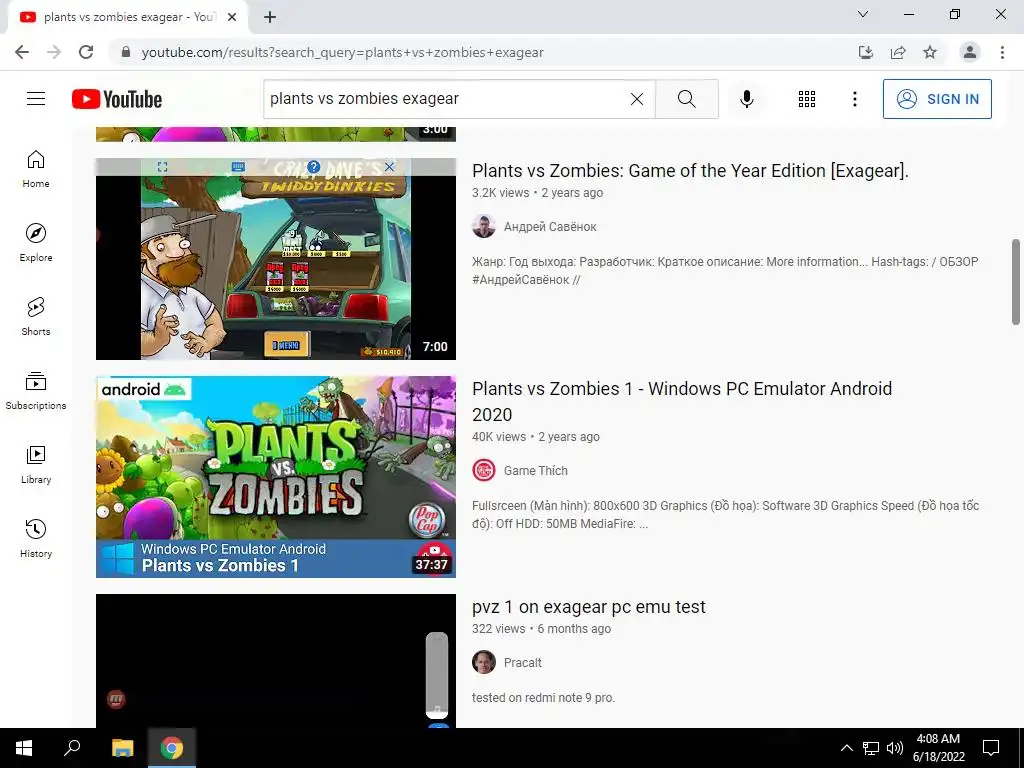Open the YouTube hamburger guide menu
The image size is (1024, 768).
point(36,99)
